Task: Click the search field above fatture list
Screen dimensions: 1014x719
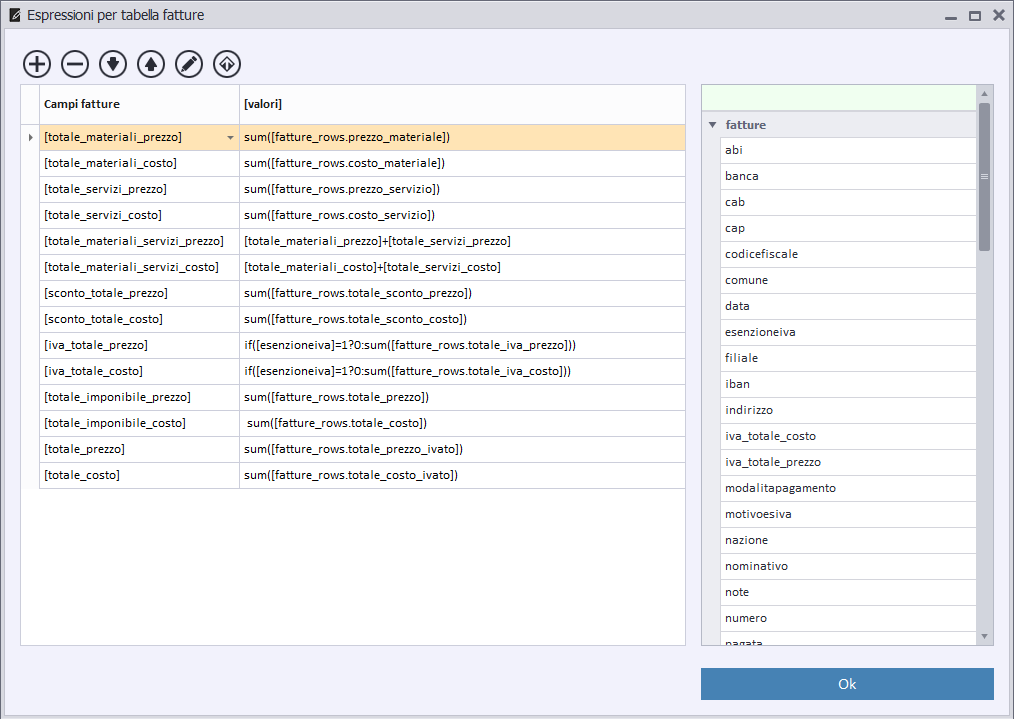Action: 838,97
